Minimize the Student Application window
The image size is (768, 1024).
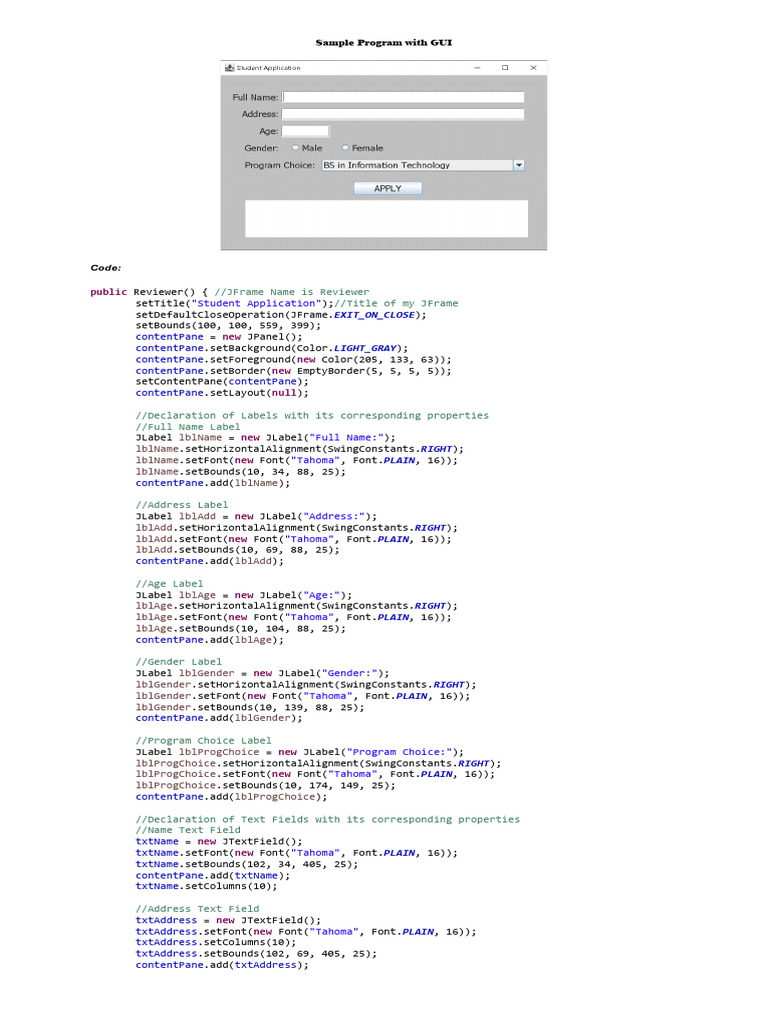pyautogui.click(x=477, y=68)
